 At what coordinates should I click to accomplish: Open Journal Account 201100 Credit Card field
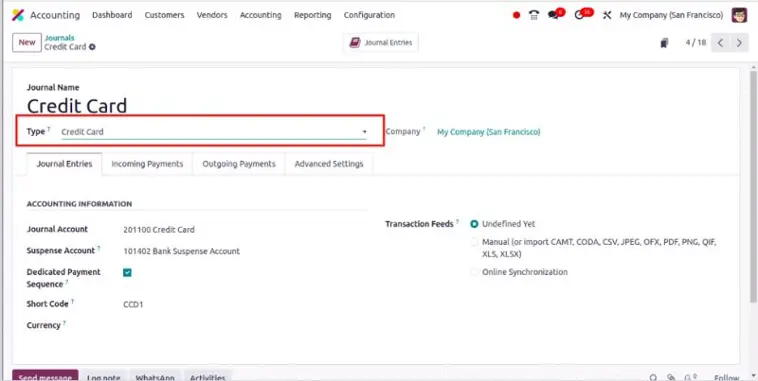[x=159, y=230]
